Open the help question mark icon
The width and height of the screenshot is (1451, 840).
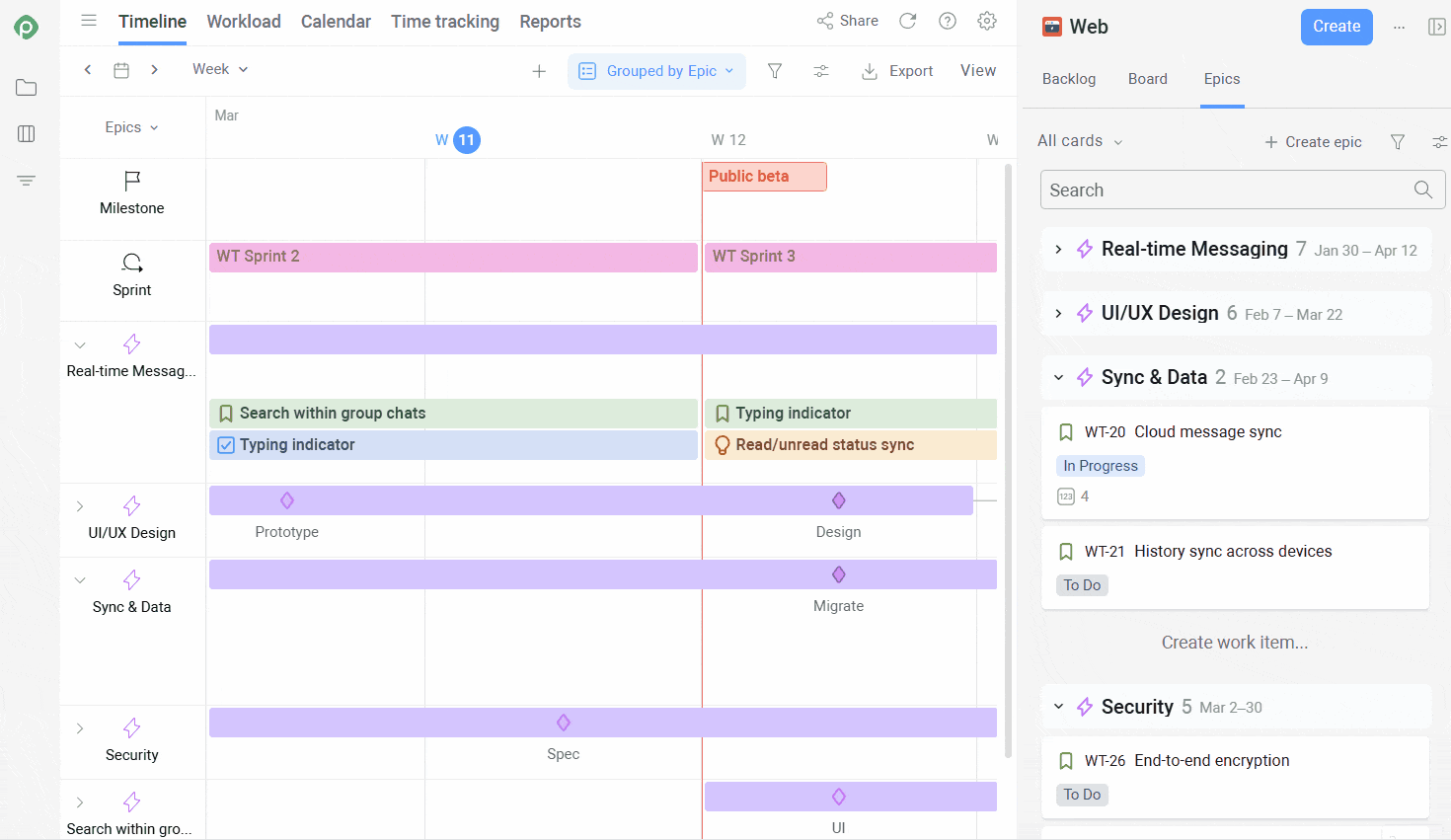tap(948, 21)
